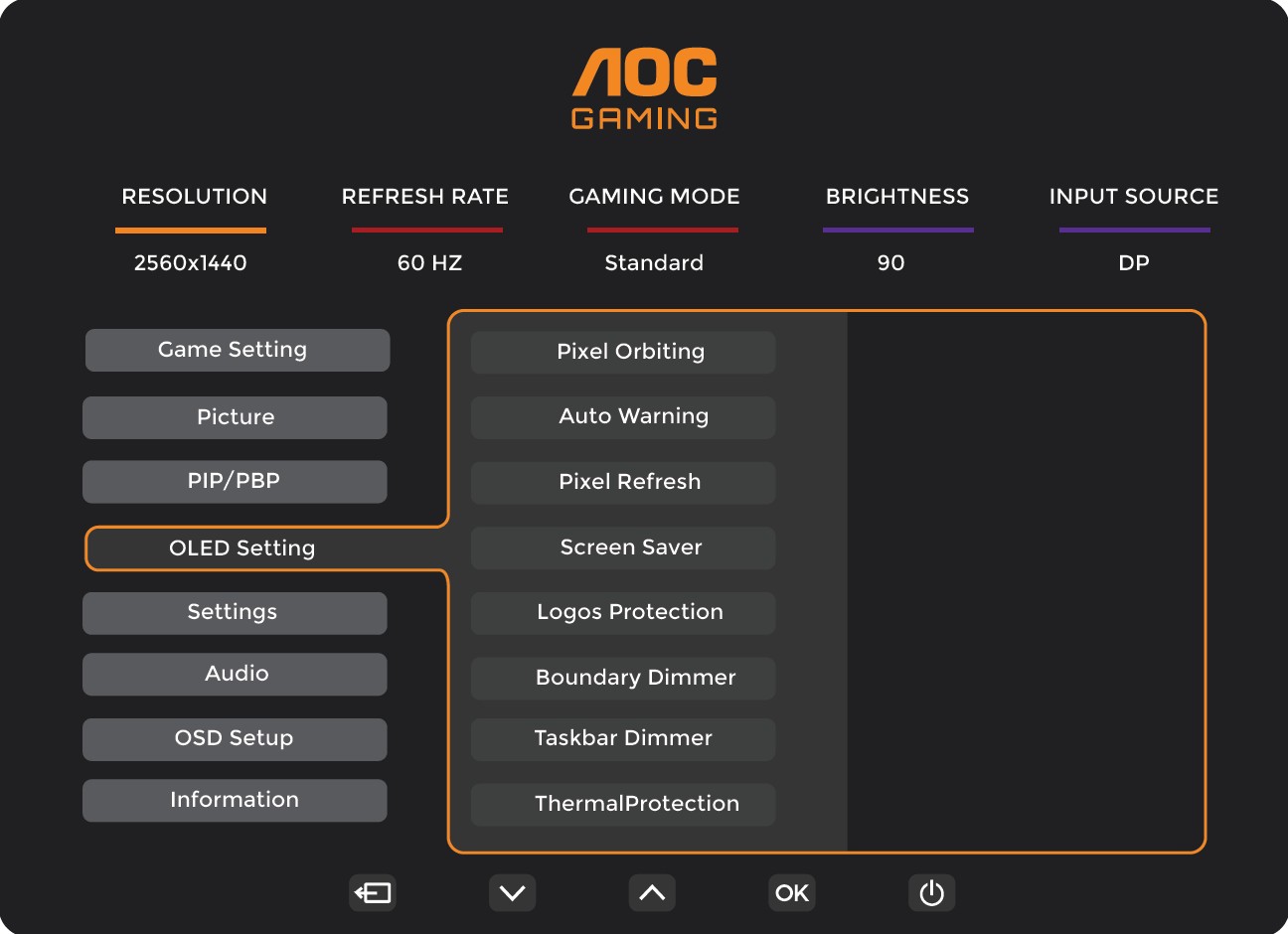
Task: Start the Pixel Refresh option
Action: click(623, 483)
